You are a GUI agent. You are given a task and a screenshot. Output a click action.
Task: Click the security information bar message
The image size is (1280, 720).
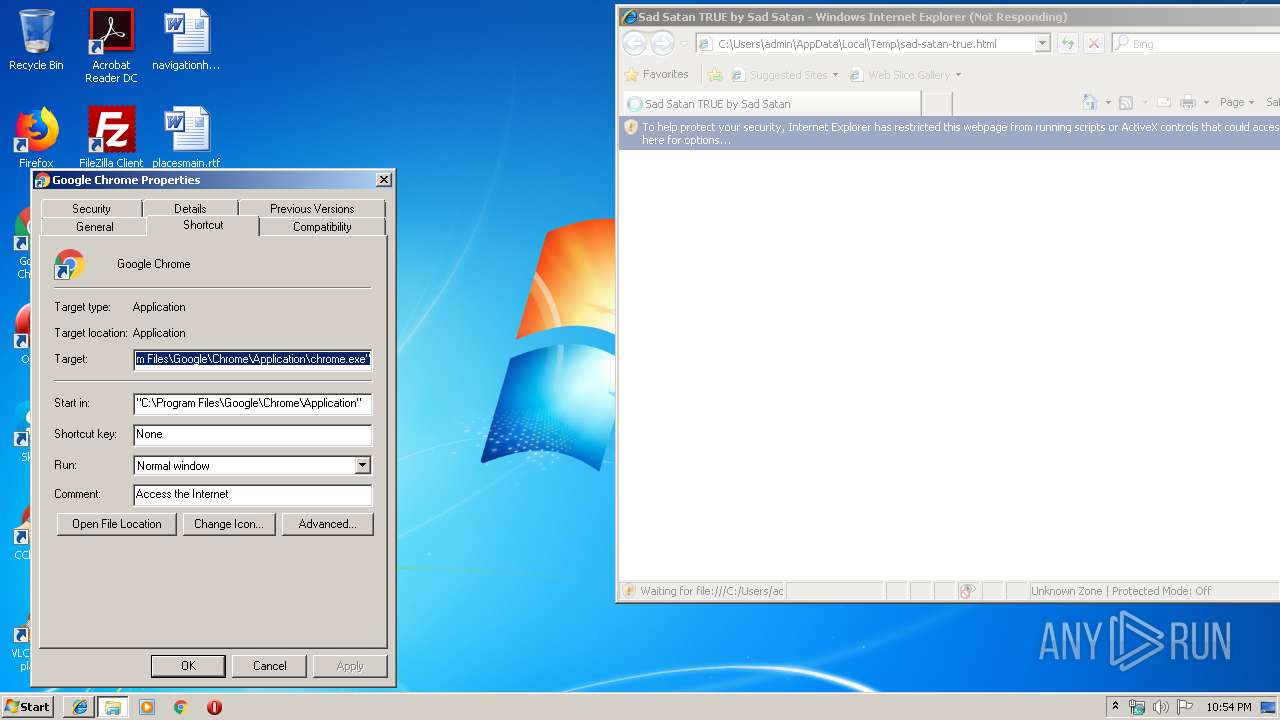(949, 134)
